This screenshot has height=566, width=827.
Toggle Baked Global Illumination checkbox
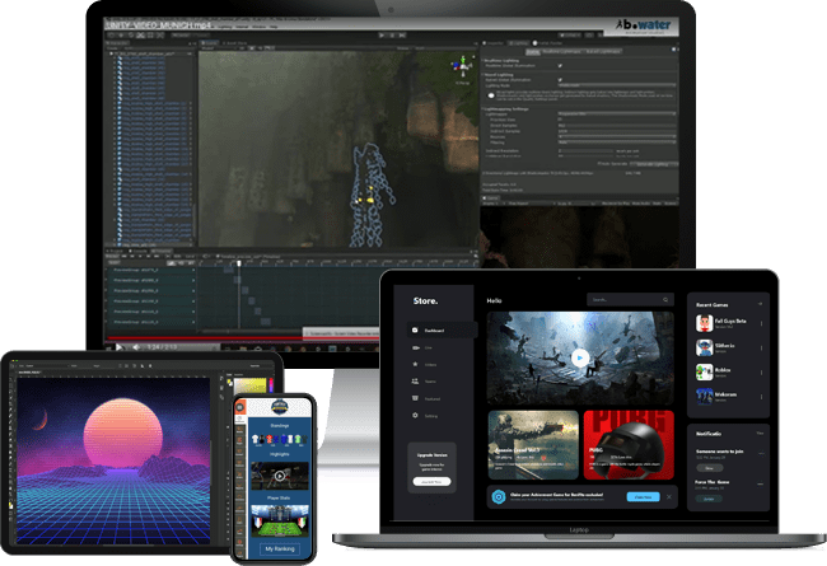560,80
